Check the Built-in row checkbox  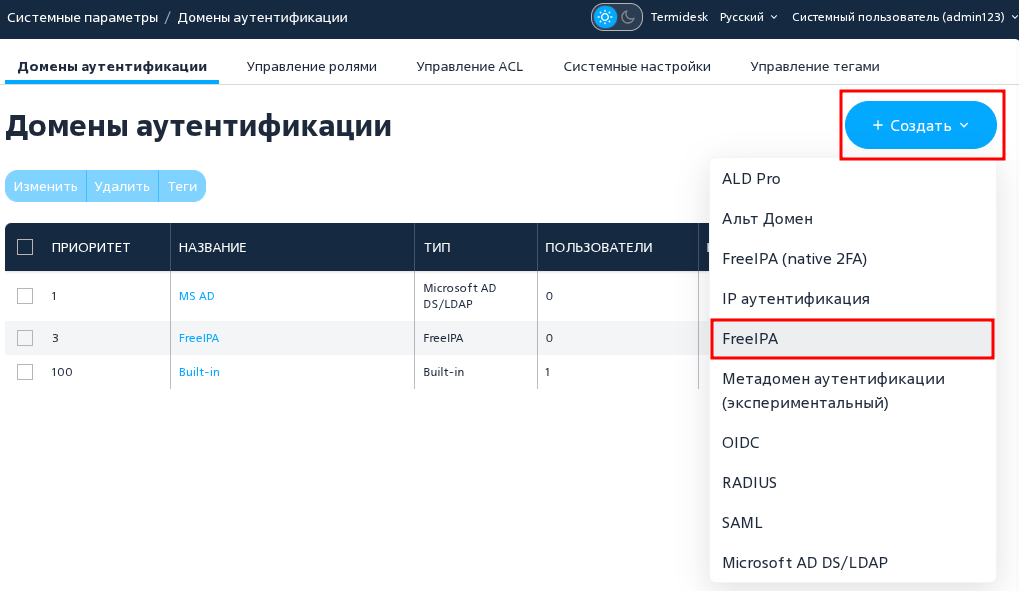click(25, 372)
